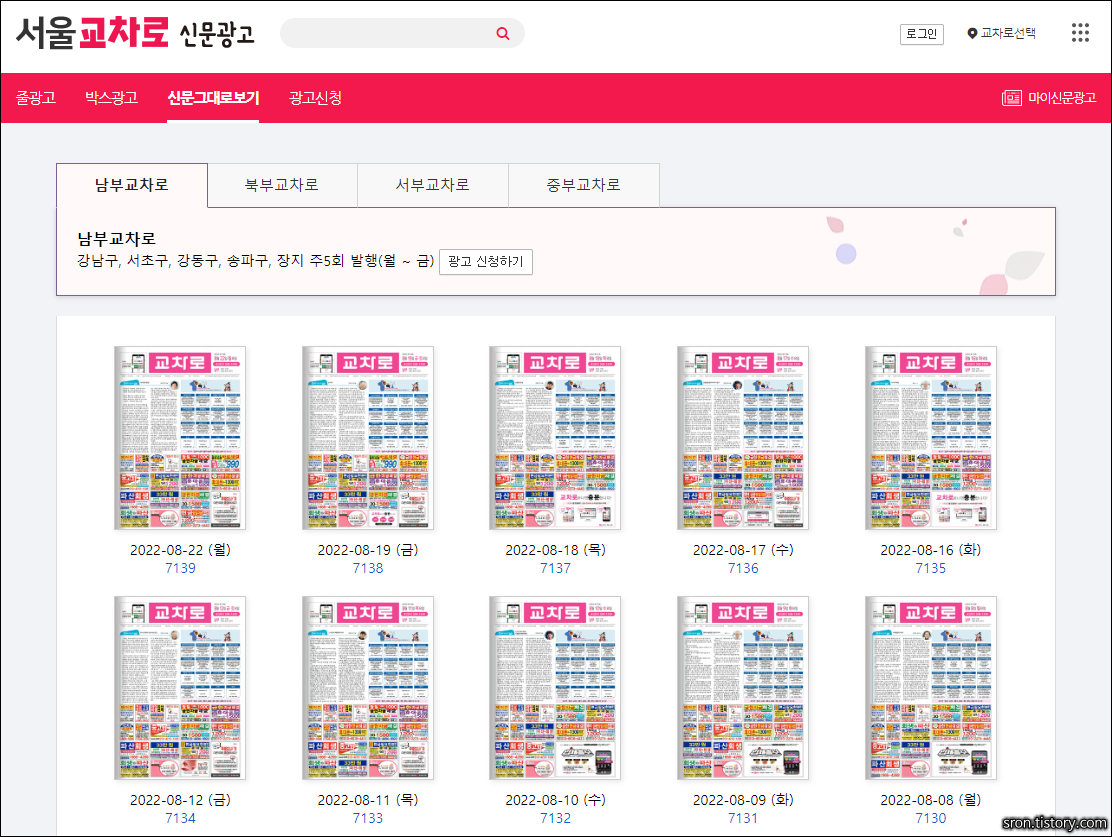The image size is (1112, 837).
Task: Open the 2022-08-11 newspaper thumbnail
Action: tap(368, 687)
